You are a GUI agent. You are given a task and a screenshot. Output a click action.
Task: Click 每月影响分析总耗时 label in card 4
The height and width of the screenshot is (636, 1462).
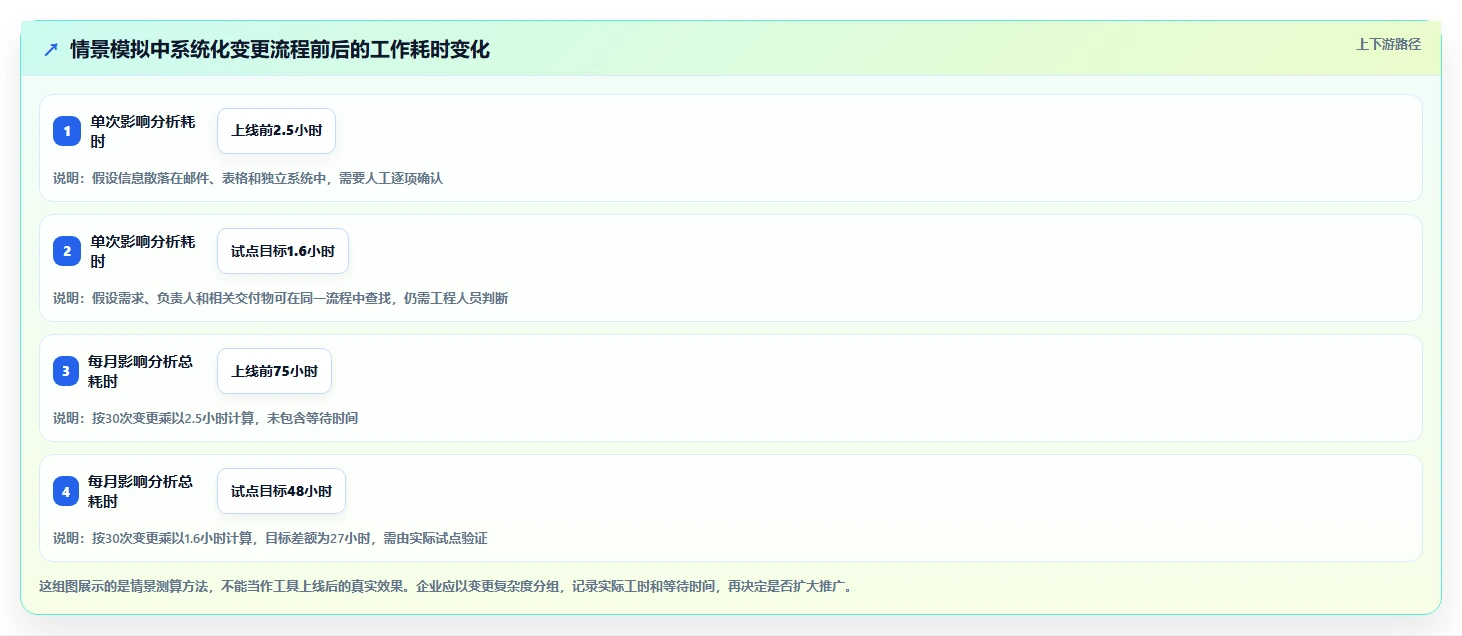[x=141, y=491]
